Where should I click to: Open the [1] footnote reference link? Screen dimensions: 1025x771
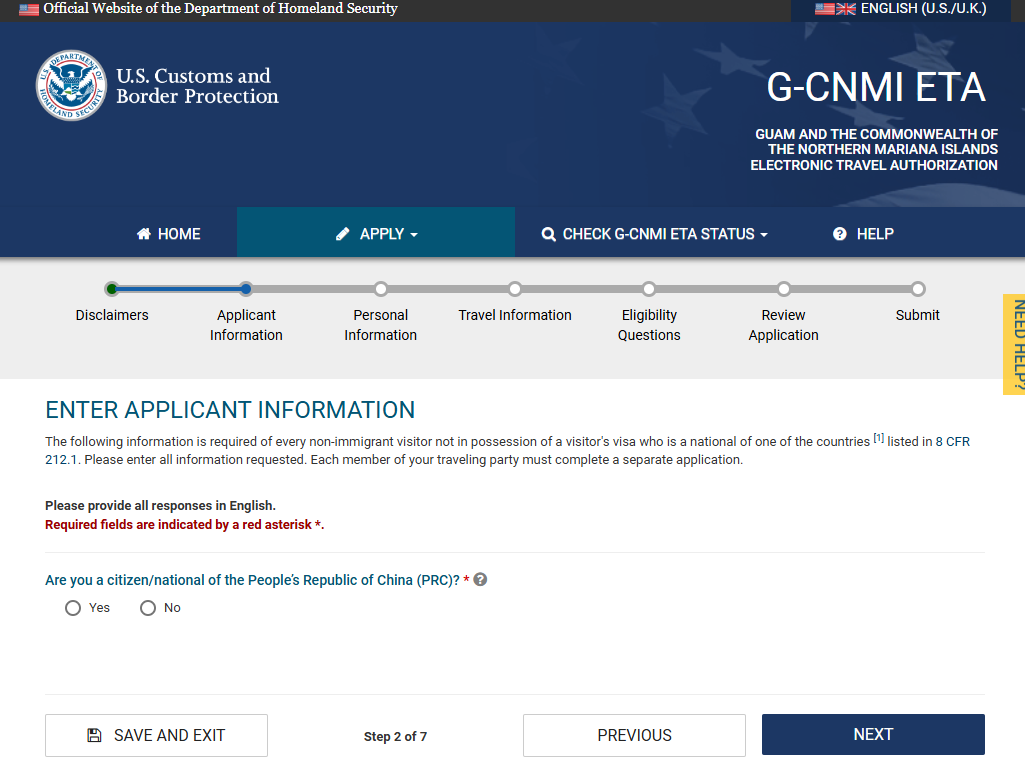[879, 439]
